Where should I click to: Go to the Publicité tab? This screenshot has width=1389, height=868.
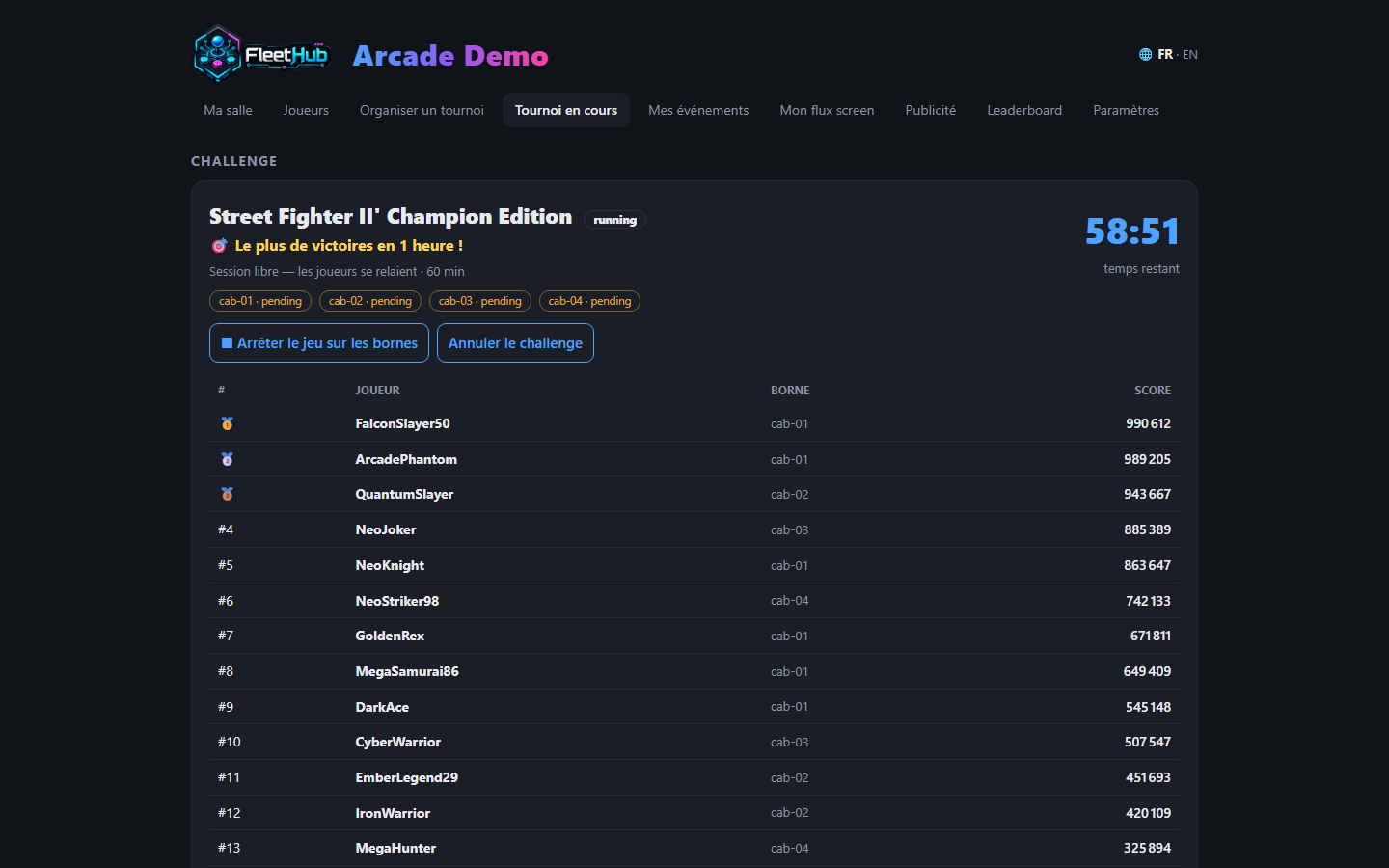tap(931, 110)
